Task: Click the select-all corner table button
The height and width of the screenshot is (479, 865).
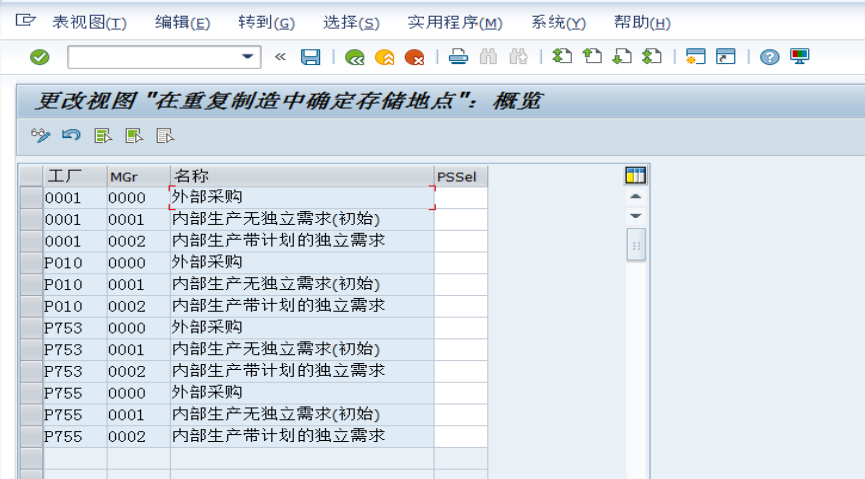Action: [x=31, y=176]
